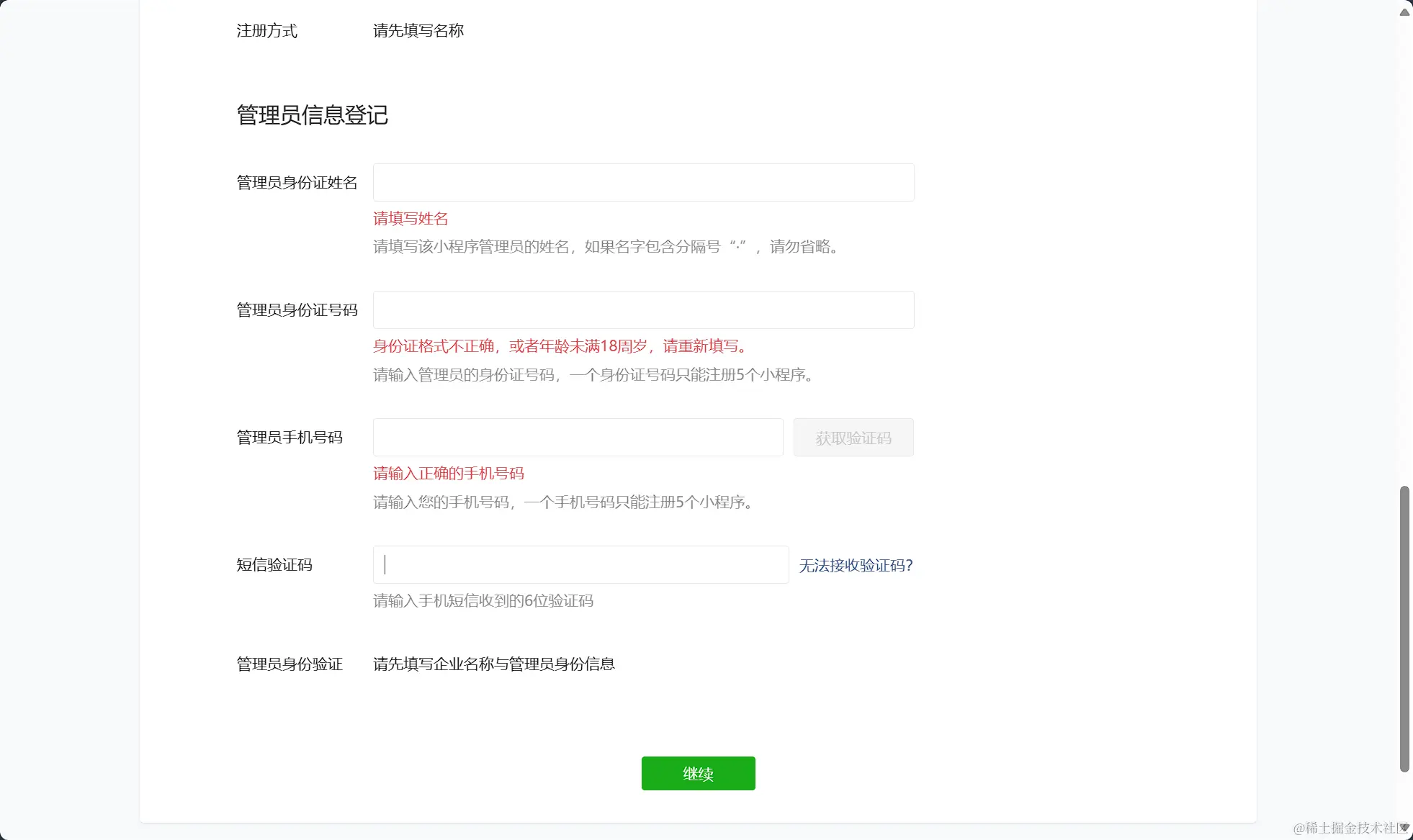Click the 请输入手机短信收到的6位验证码 hint
The height and width of the screenshot is (840, 1413).
click(483, 601)
